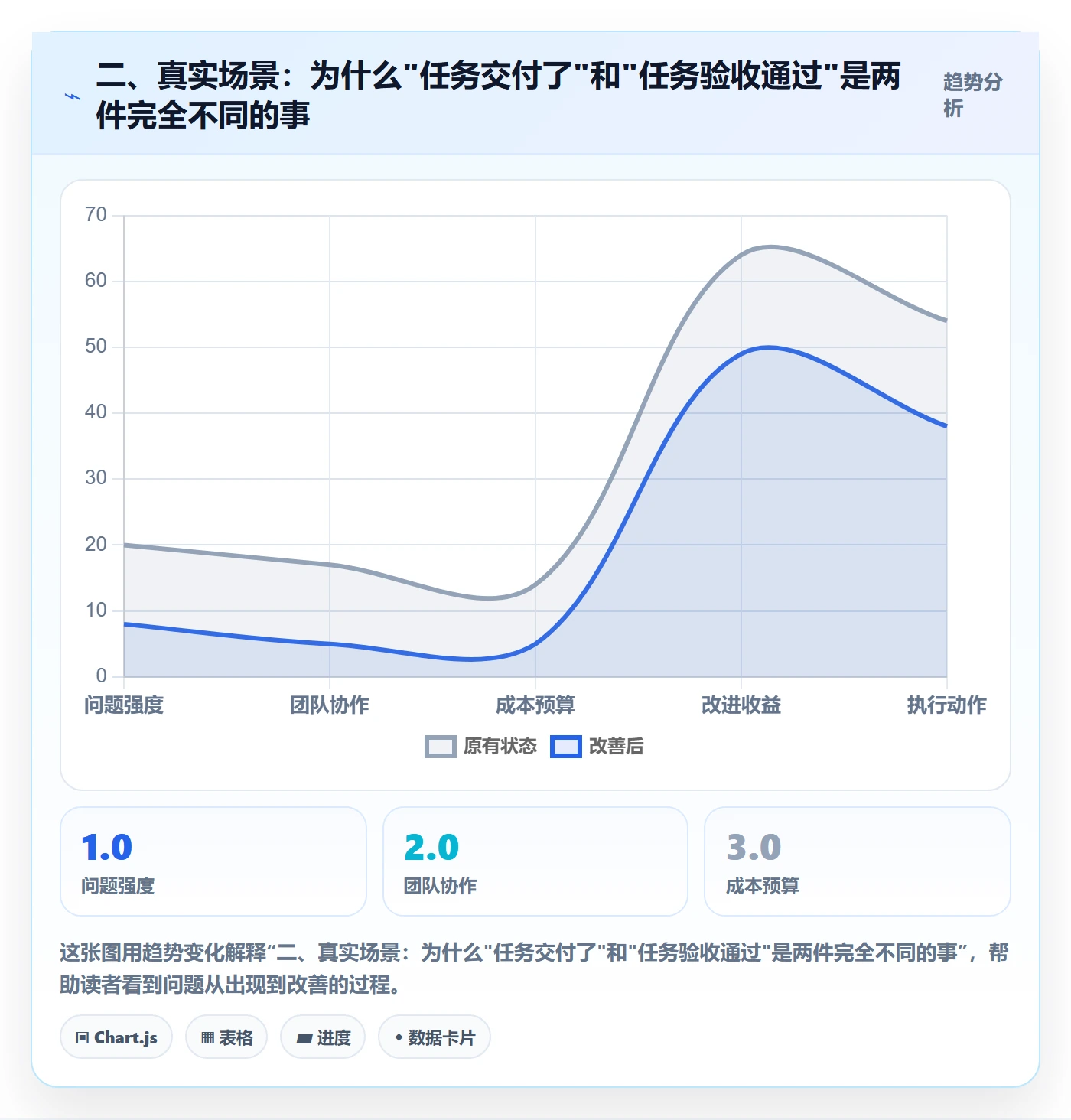1071x1120 pixels.
Task: Click the 改进收益 x-axis label
Action: (741, 705)
